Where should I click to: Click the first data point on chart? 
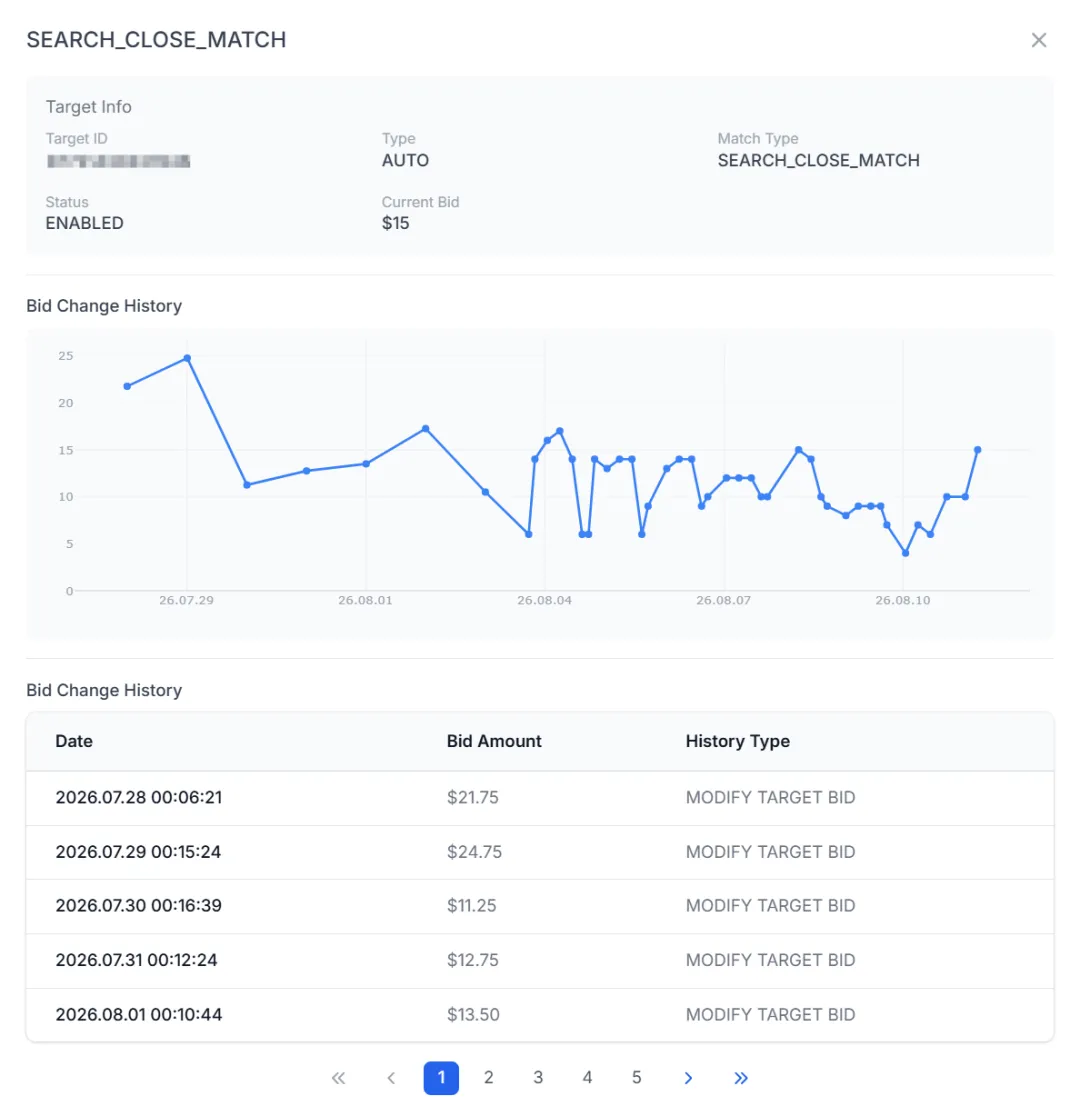127,386
